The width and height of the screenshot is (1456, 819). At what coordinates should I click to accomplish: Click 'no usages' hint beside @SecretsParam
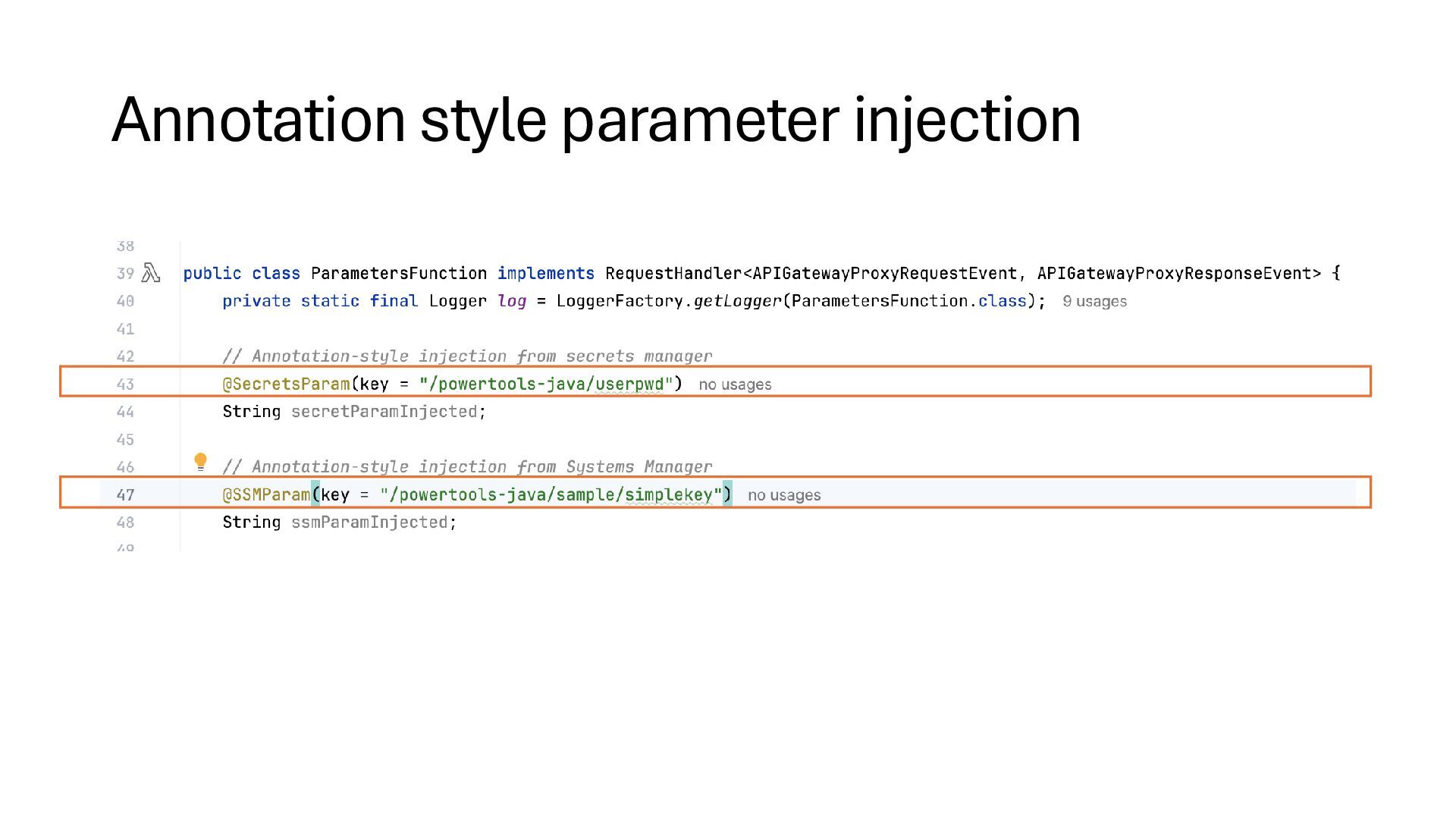pos(735,384)
